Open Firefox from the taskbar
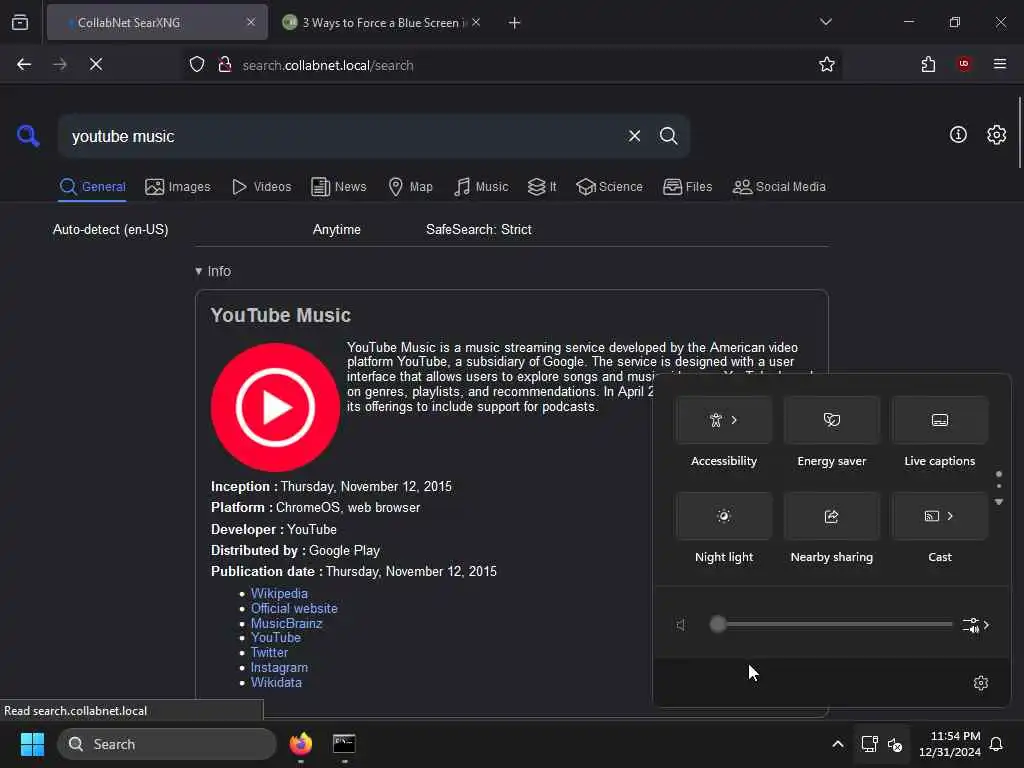This screenshot has height=768, width=1024. coord(300,744)
